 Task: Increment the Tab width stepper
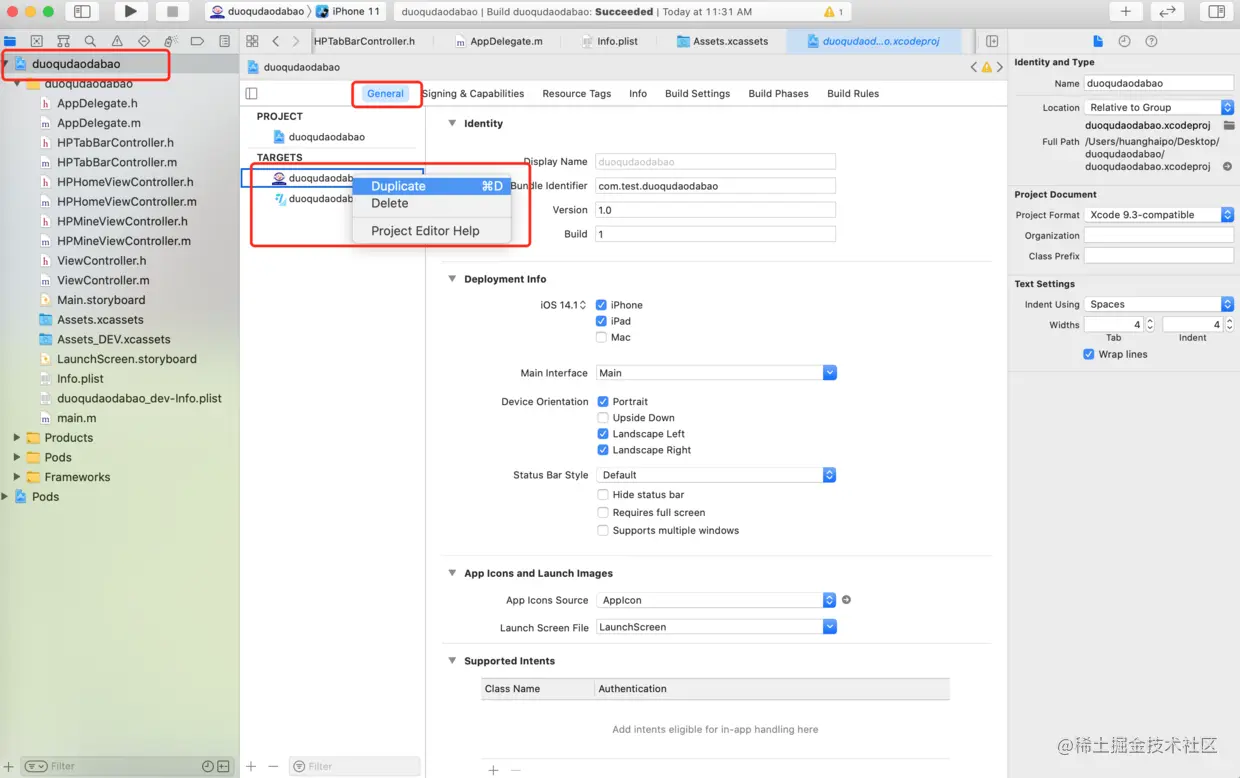click(x=1150, y=321)
